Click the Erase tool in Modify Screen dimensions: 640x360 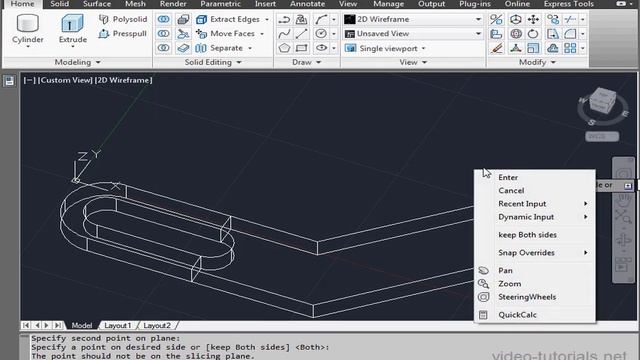496,48
